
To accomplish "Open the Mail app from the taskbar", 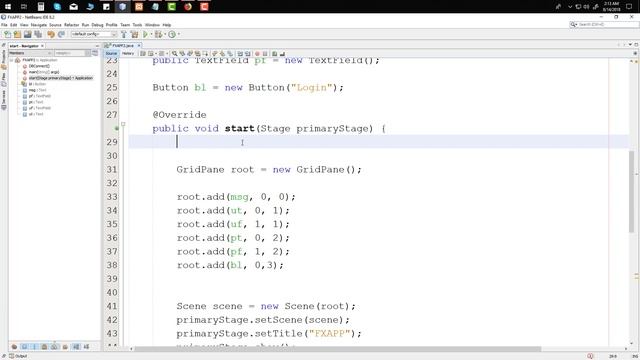I will click(73, 7).
